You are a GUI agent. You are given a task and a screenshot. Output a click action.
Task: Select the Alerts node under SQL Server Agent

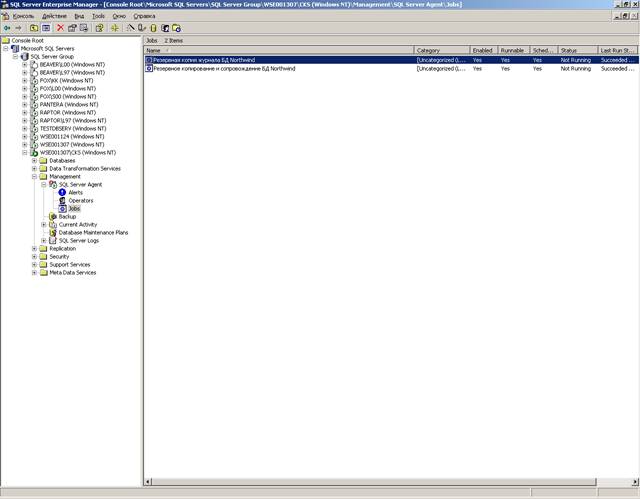[76, 193]
